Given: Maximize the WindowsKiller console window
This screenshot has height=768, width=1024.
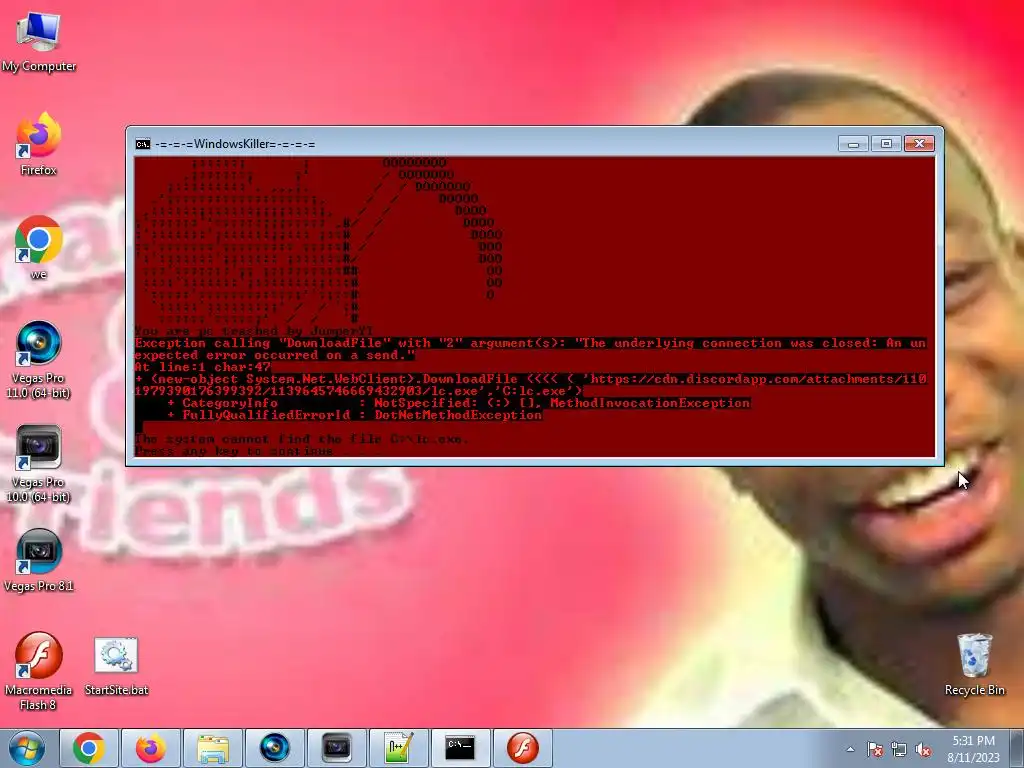Looking at the screenshot, I should (886, 144).
